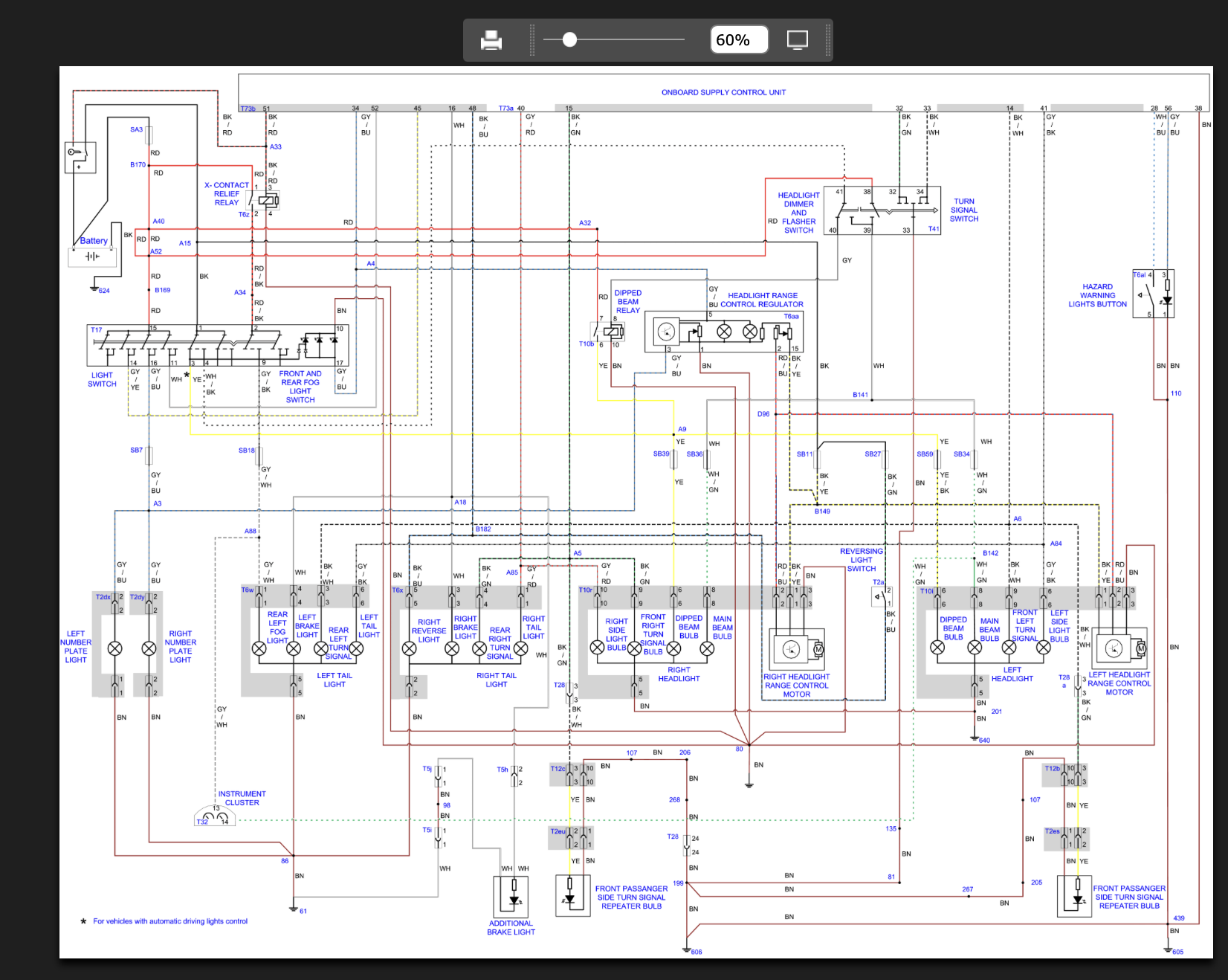Viewport: 1228px width, 980px height.
Task: Click the automatic driving lights footnote text
Action: coord(170,921)
